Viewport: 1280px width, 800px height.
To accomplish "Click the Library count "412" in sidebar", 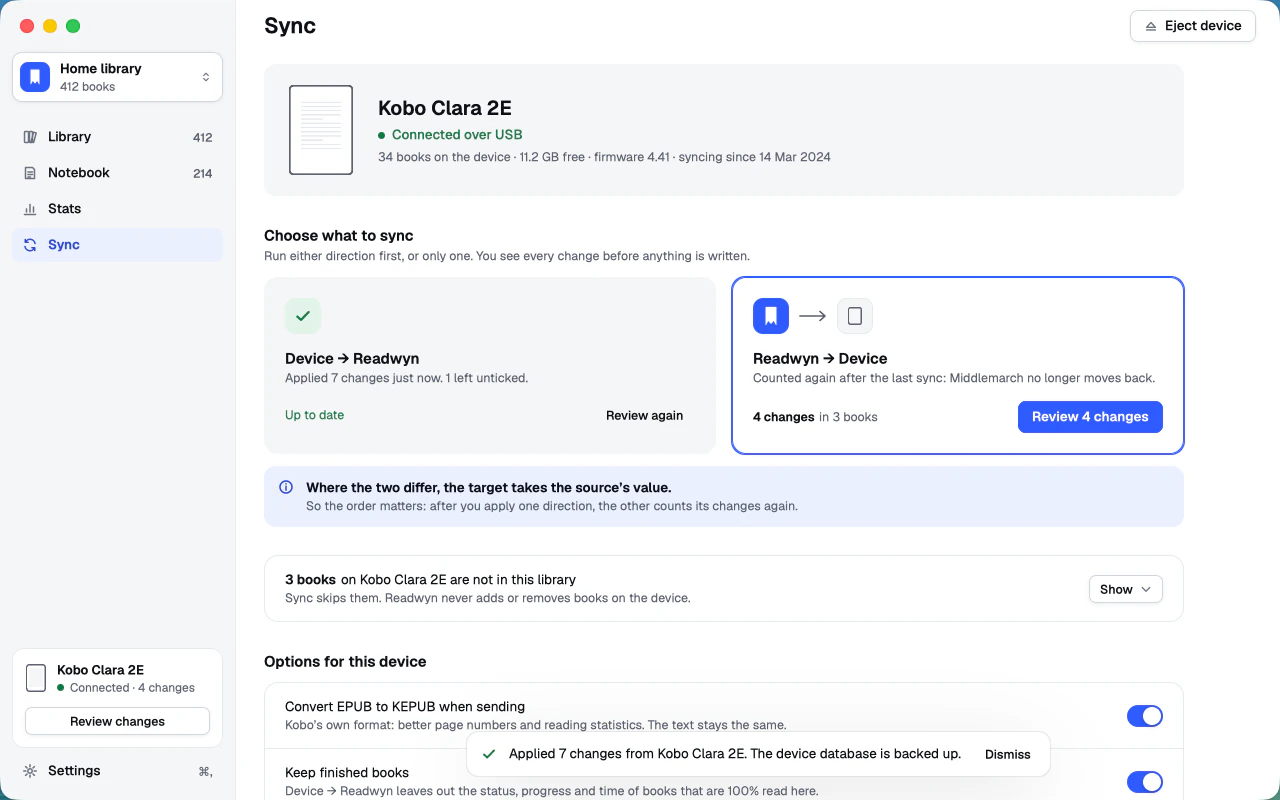I will coord(202,138).
